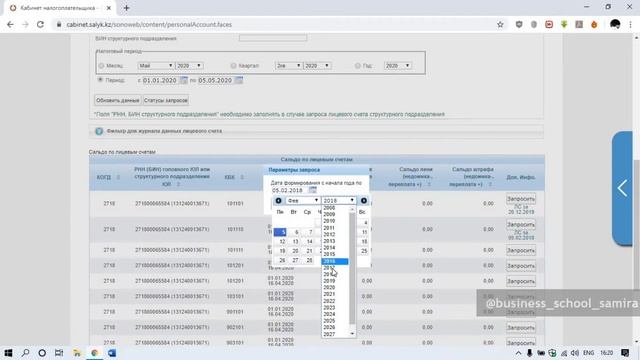This screenshot has width=640, height=360.
Task: Click the browser address bar
Action: (x=278, y=24)
